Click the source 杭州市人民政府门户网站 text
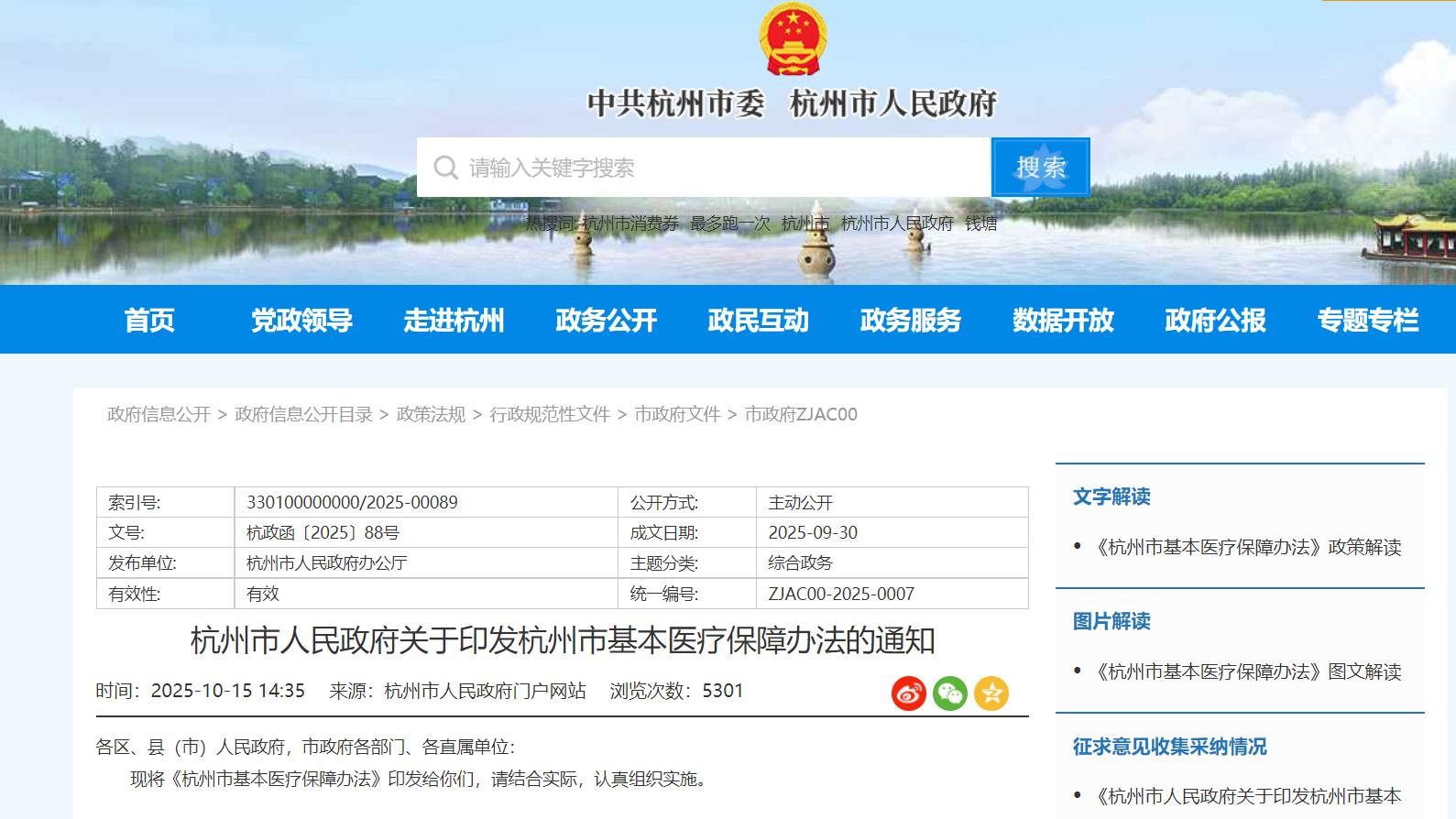The width and height of the screenshot is (1456, 819). click(x=486, y=691)
